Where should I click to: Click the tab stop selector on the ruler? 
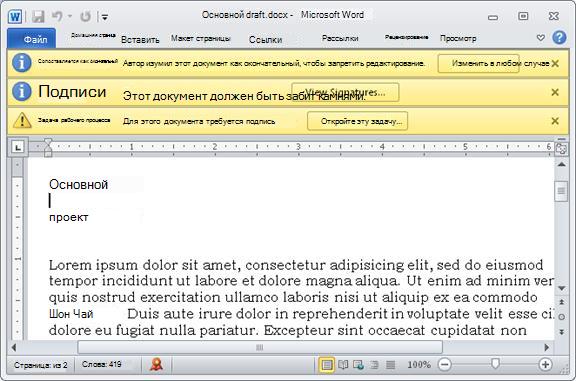coord(18,147)
